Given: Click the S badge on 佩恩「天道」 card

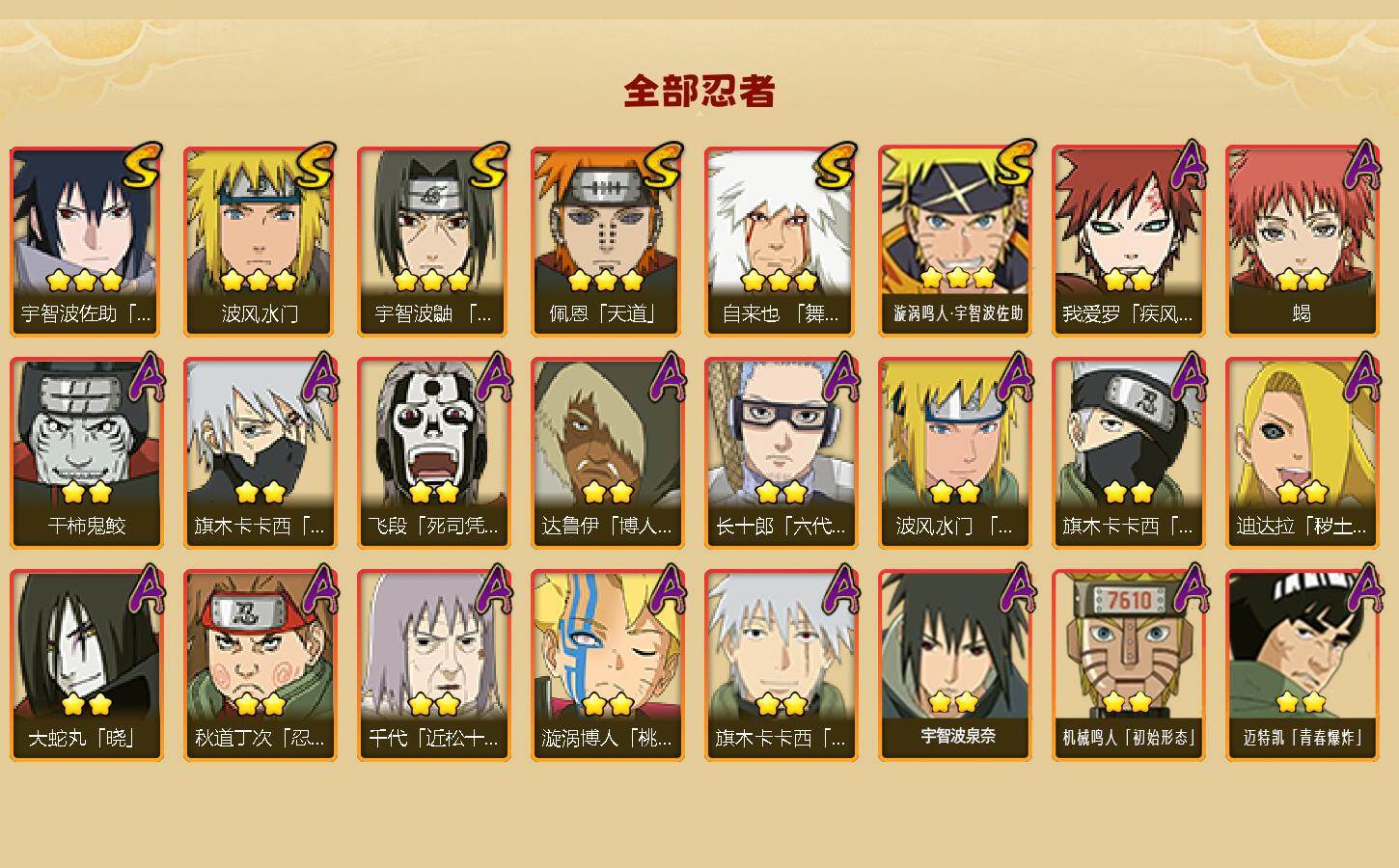Looking at the screenshot, I should [664, 169].
